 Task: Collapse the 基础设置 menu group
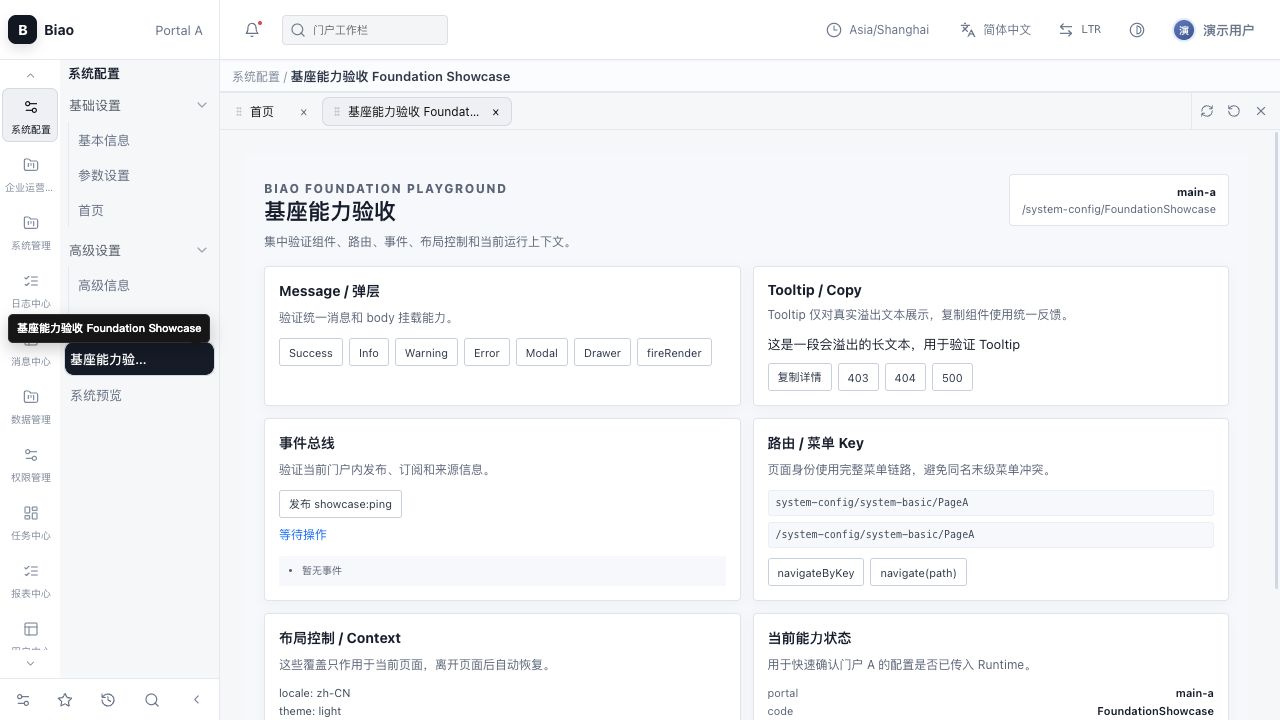[140, 105]
